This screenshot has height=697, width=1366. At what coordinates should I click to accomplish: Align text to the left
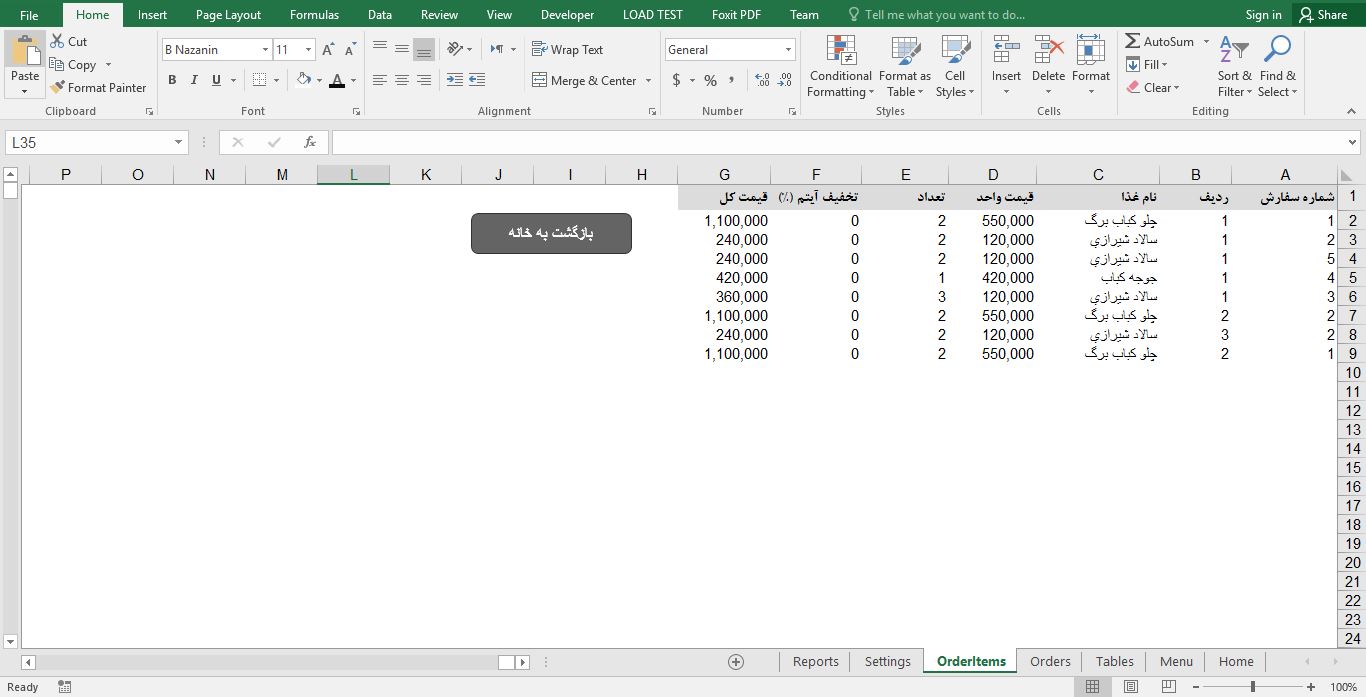point(380,80)
